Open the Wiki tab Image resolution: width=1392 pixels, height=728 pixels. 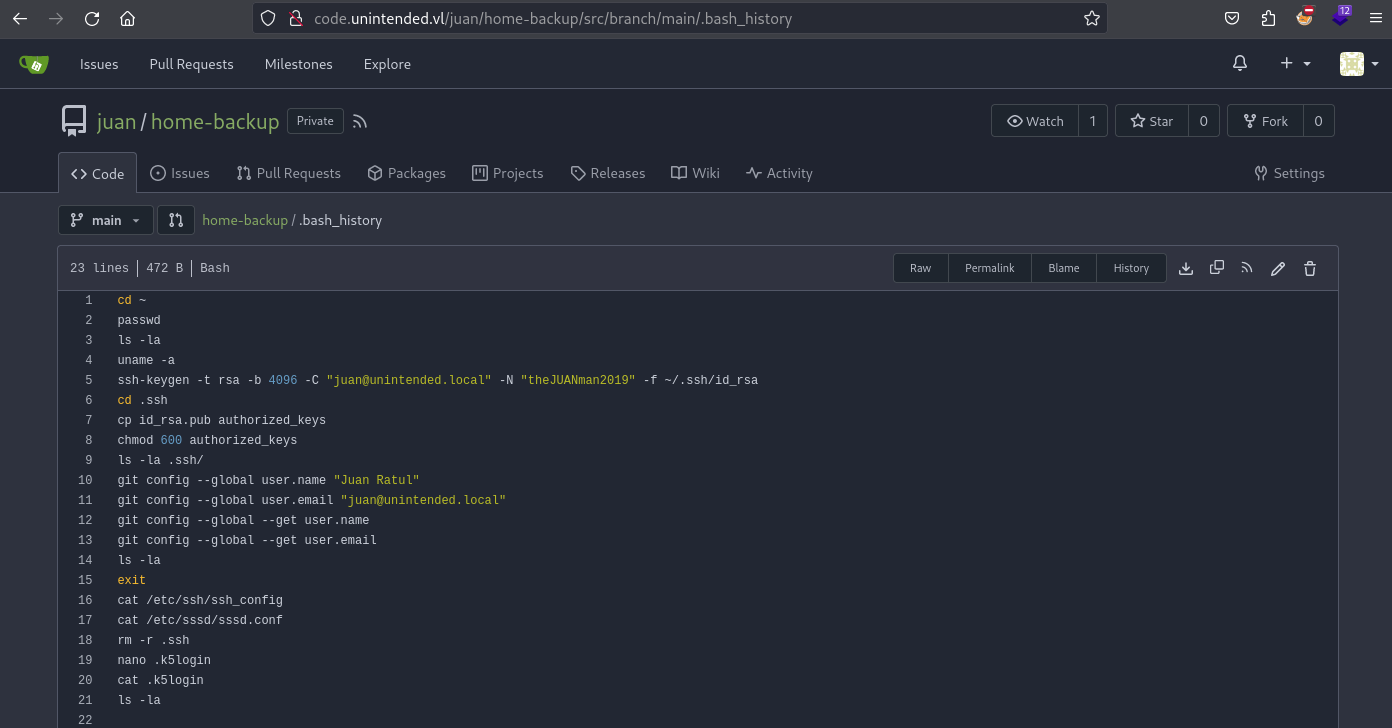695,173
